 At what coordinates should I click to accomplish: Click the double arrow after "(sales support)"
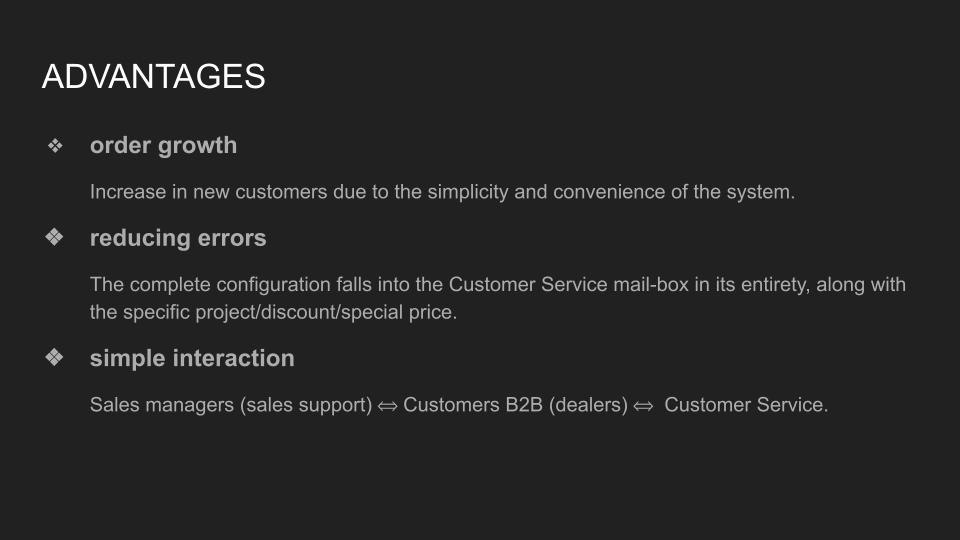click(x=387, y=406)
